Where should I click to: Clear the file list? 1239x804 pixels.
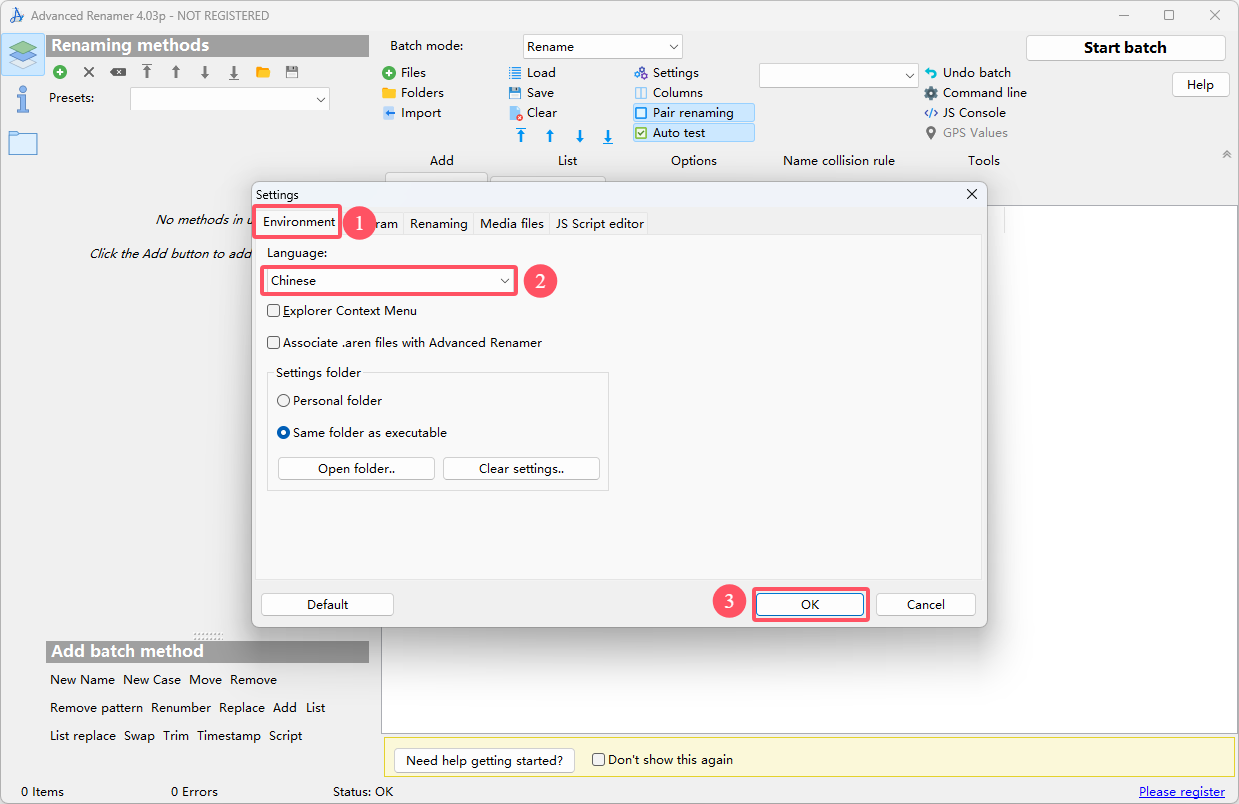[x=533, y=113]
